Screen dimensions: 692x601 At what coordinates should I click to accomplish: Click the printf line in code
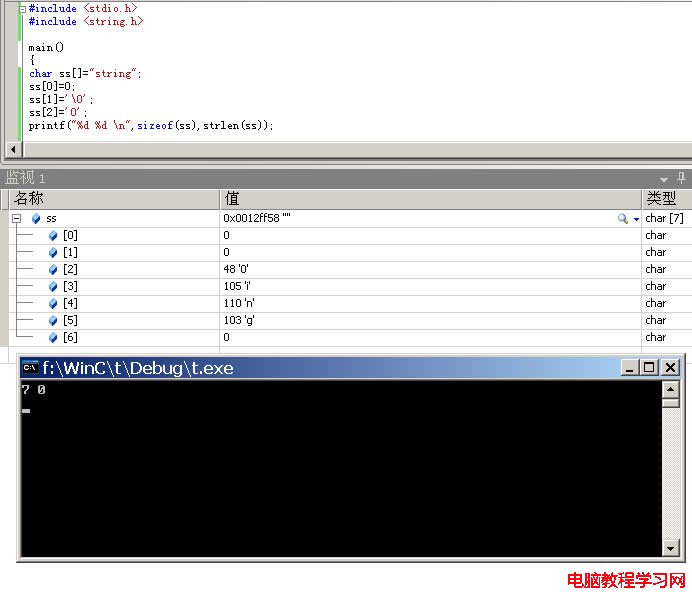pos(151,126)
